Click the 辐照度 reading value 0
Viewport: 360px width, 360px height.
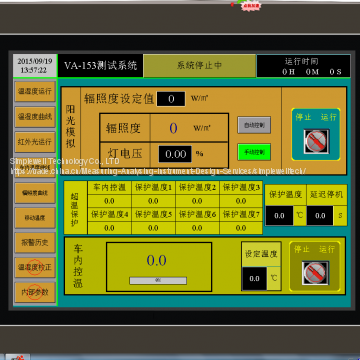pos(173,128)
